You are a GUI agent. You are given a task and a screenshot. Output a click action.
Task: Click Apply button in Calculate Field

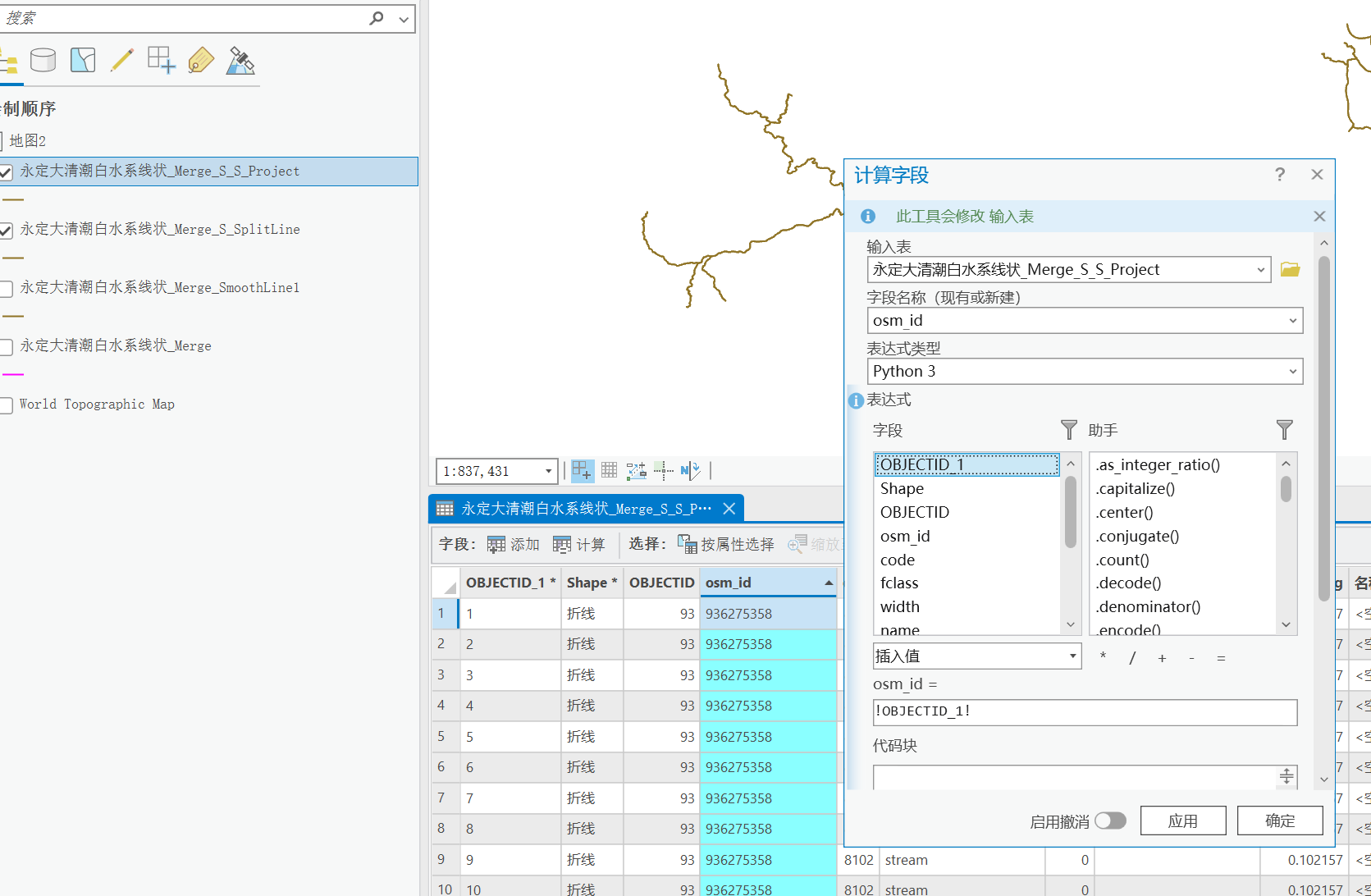tap(1183, 821)
